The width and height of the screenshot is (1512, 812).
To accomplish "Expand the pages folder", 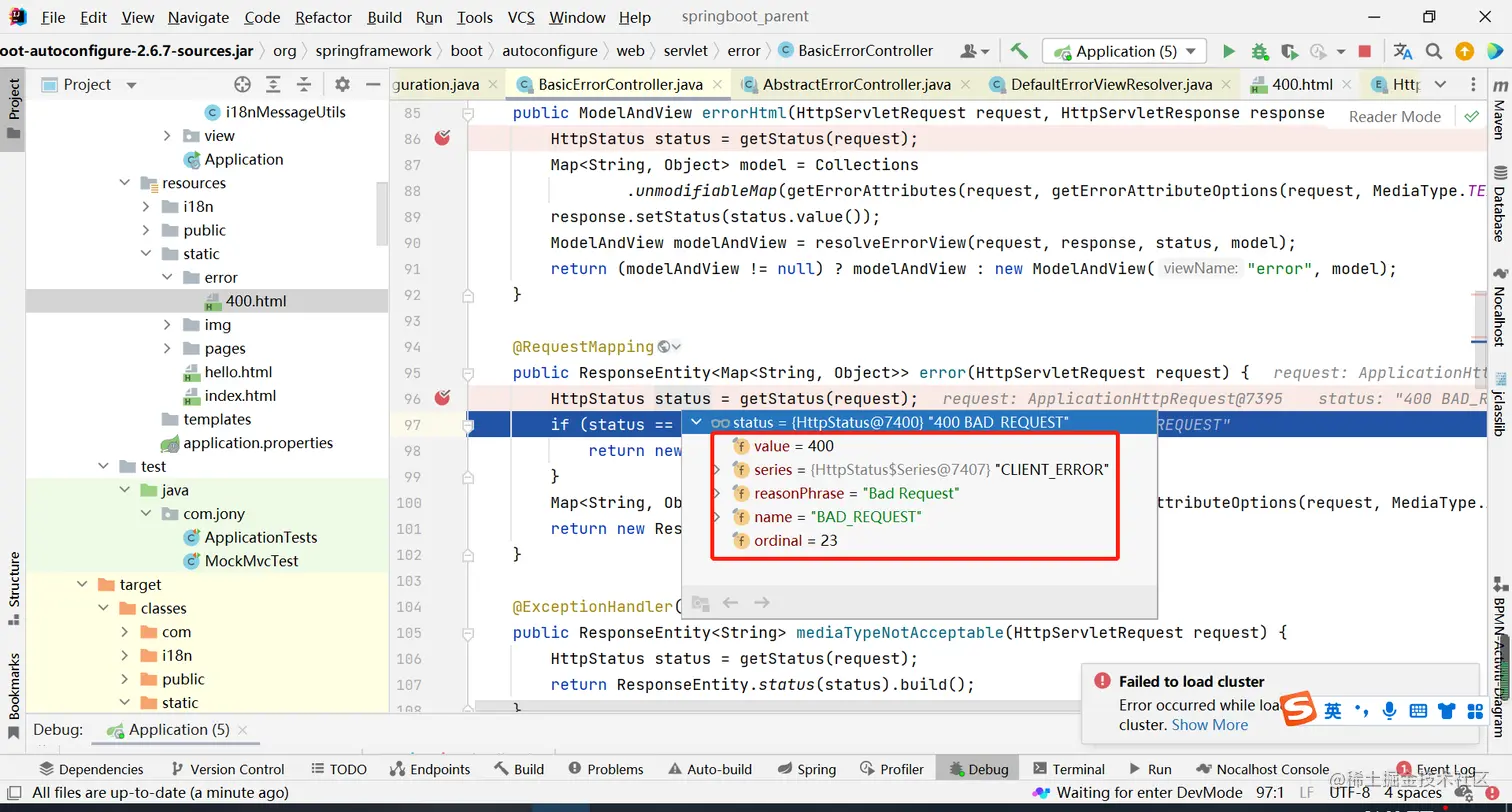I will pos(167,349).
